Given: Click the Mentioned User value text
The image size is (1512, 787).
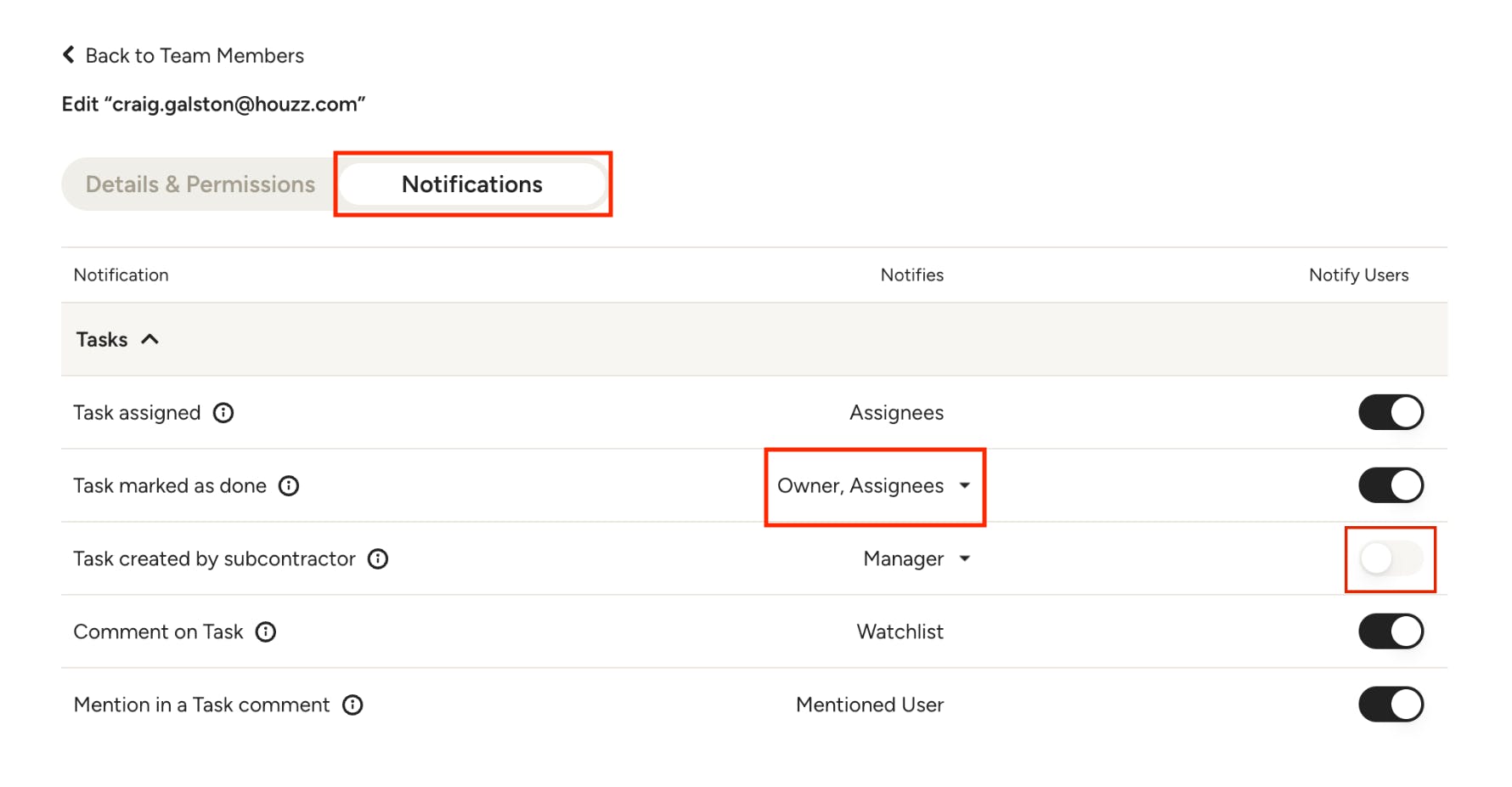Looking at the screenshot, I should (870, 705).
